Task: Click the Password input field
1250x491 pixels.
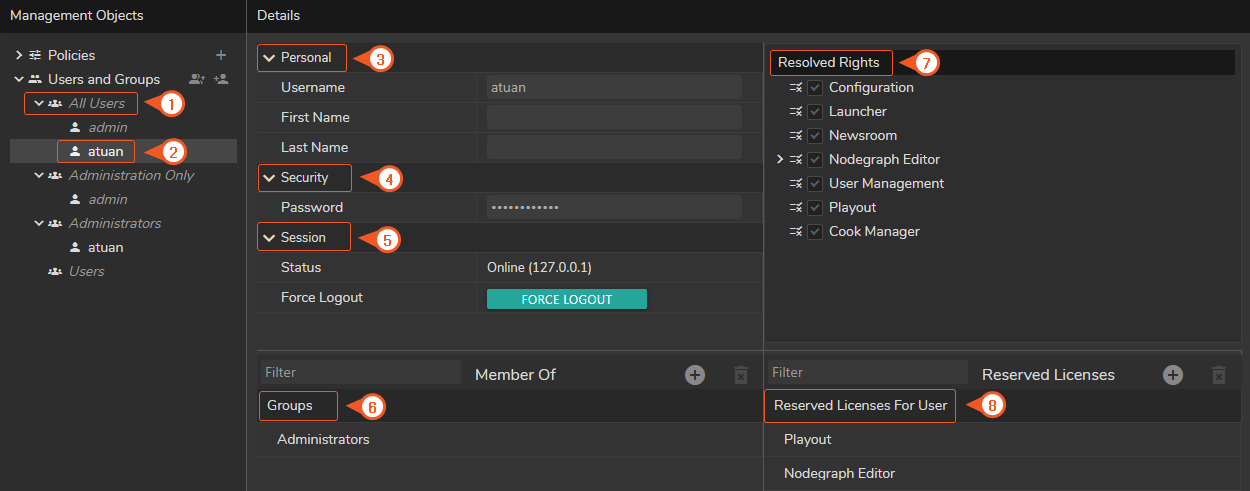Action: coord(613,207)
